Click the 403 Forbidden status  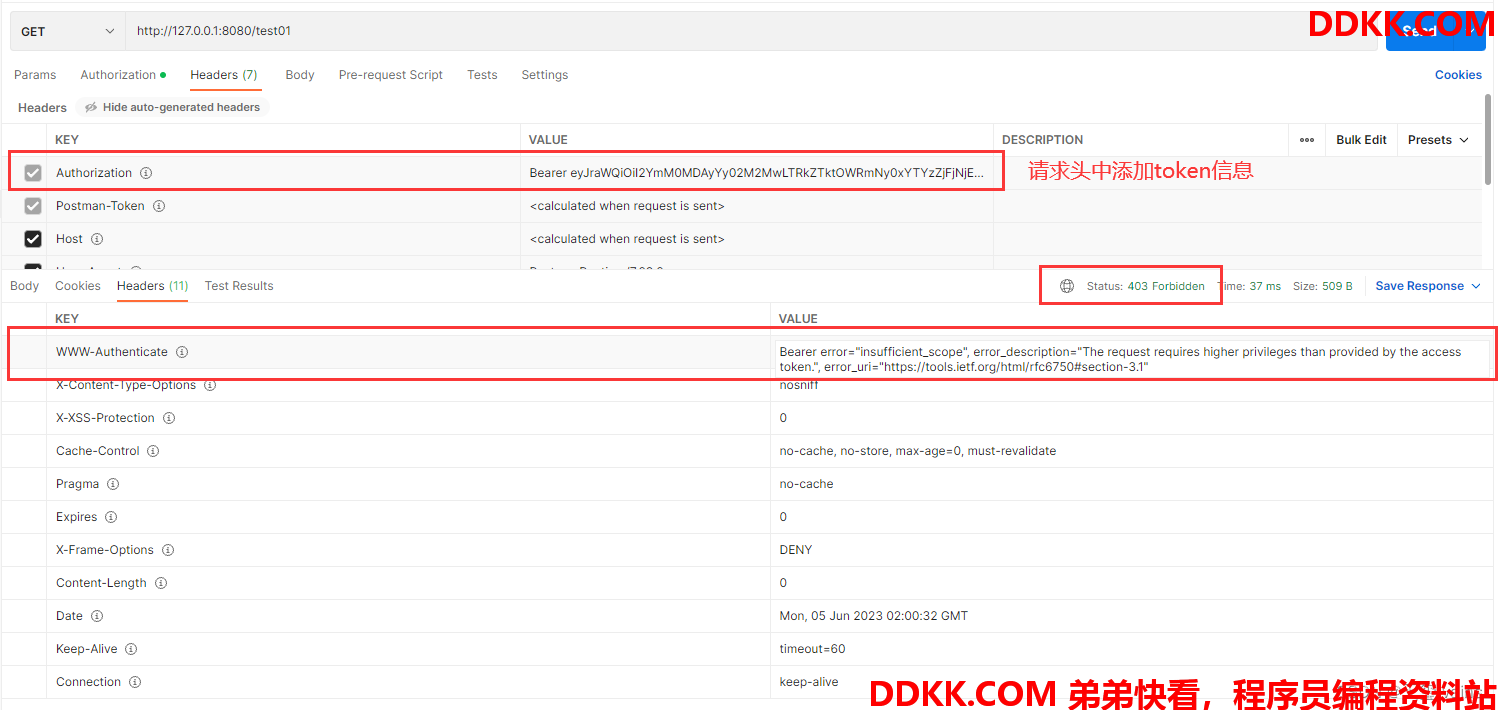click(1166, 286)
